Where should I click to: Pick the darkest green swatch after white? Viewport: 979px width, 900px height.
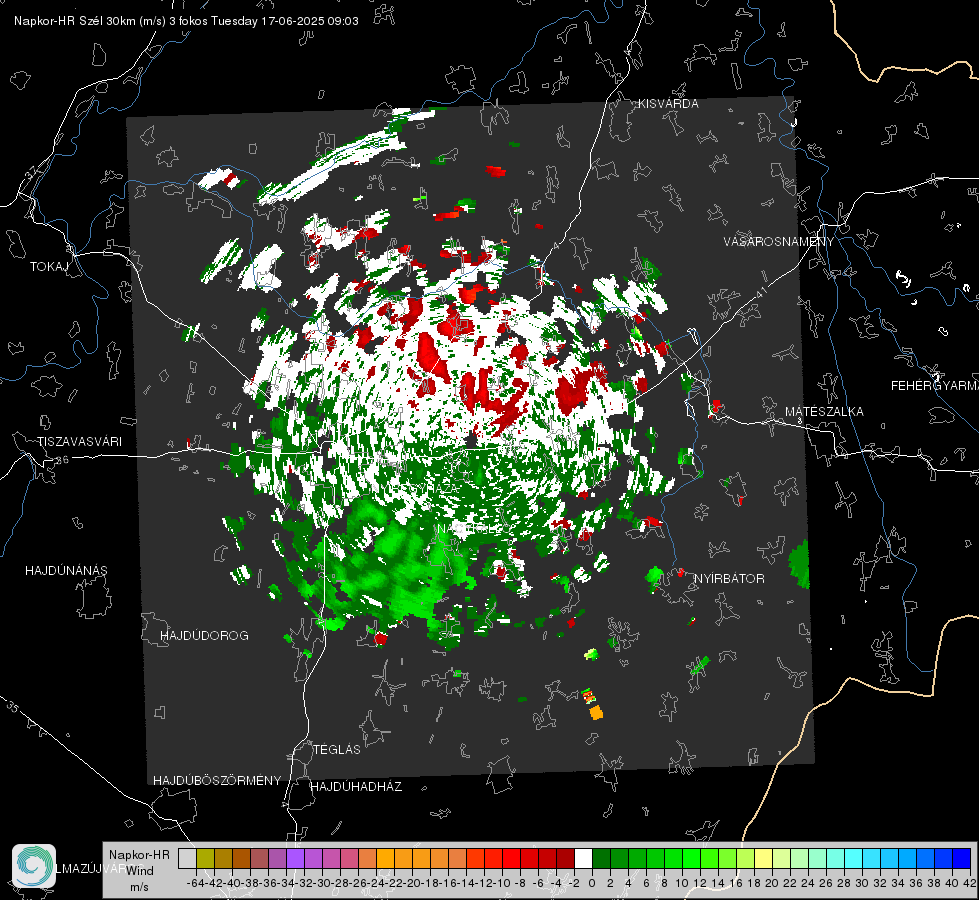click(x=601, y=859)
